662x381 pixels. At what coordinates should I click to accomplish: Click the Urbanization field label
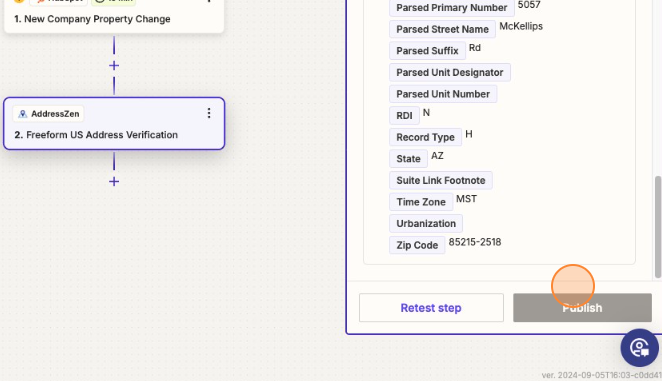(x=426, y=223)
